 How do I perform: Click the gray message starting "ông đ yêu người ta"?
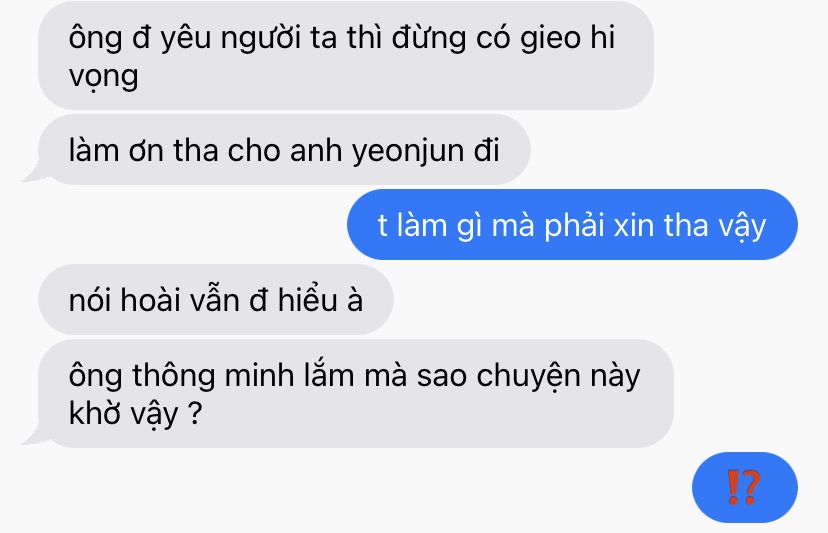(x=346, y=55)
